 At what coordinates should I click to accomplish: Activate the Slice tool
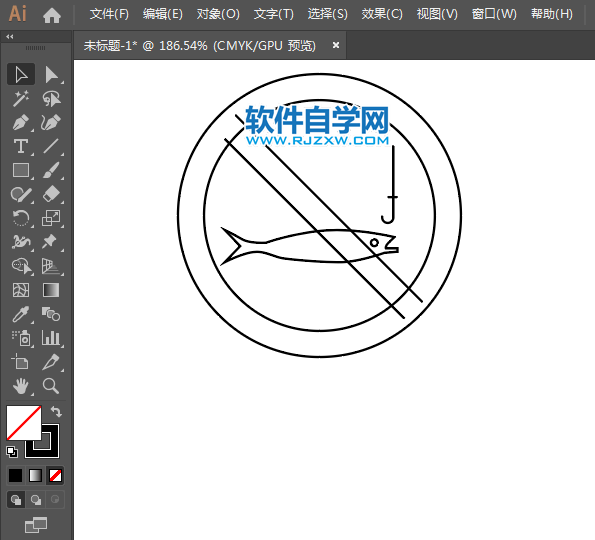[x=51, y=362]
